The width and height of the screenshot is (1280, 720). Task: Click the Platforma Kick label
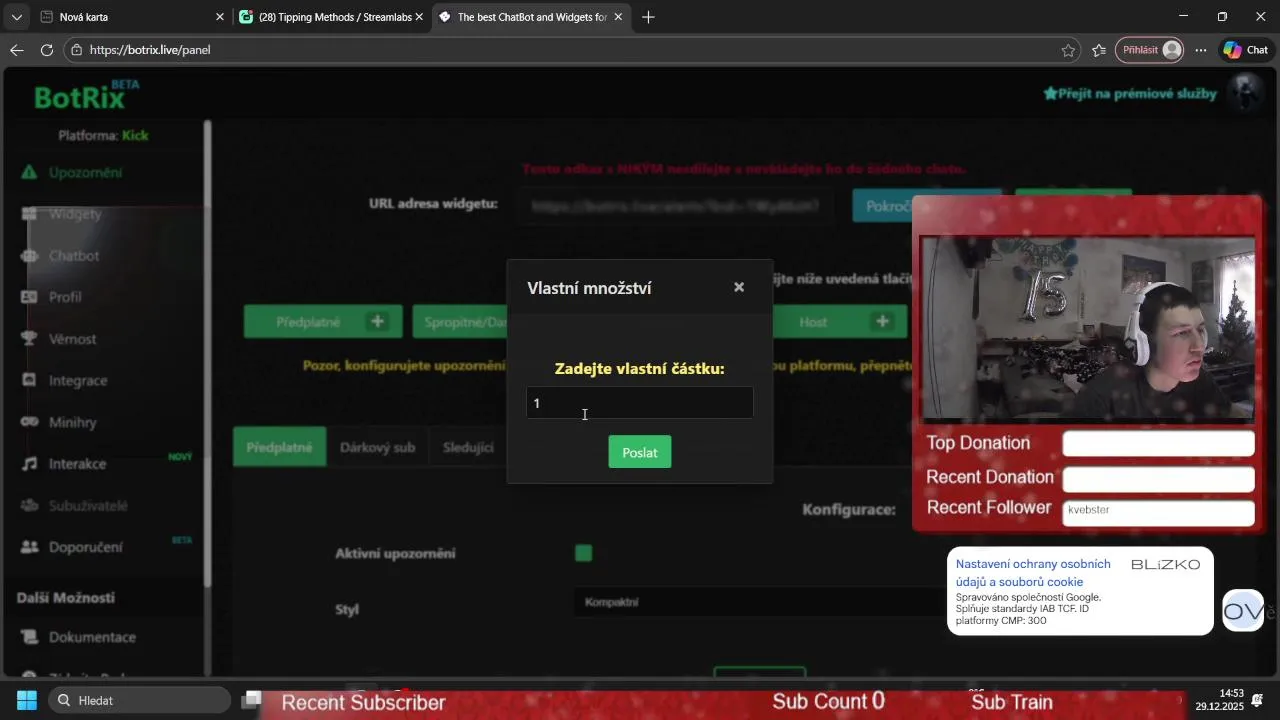[x=103, y=135]
